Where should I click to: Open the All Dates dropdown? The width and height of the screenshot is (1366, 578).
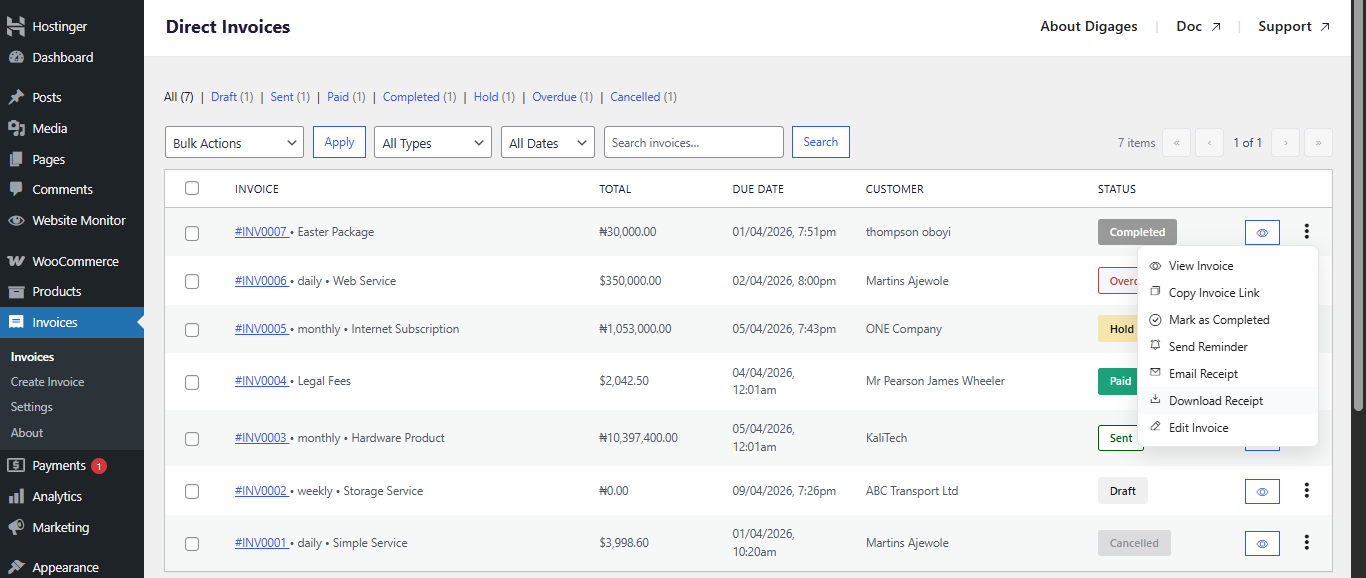(547, 142)
